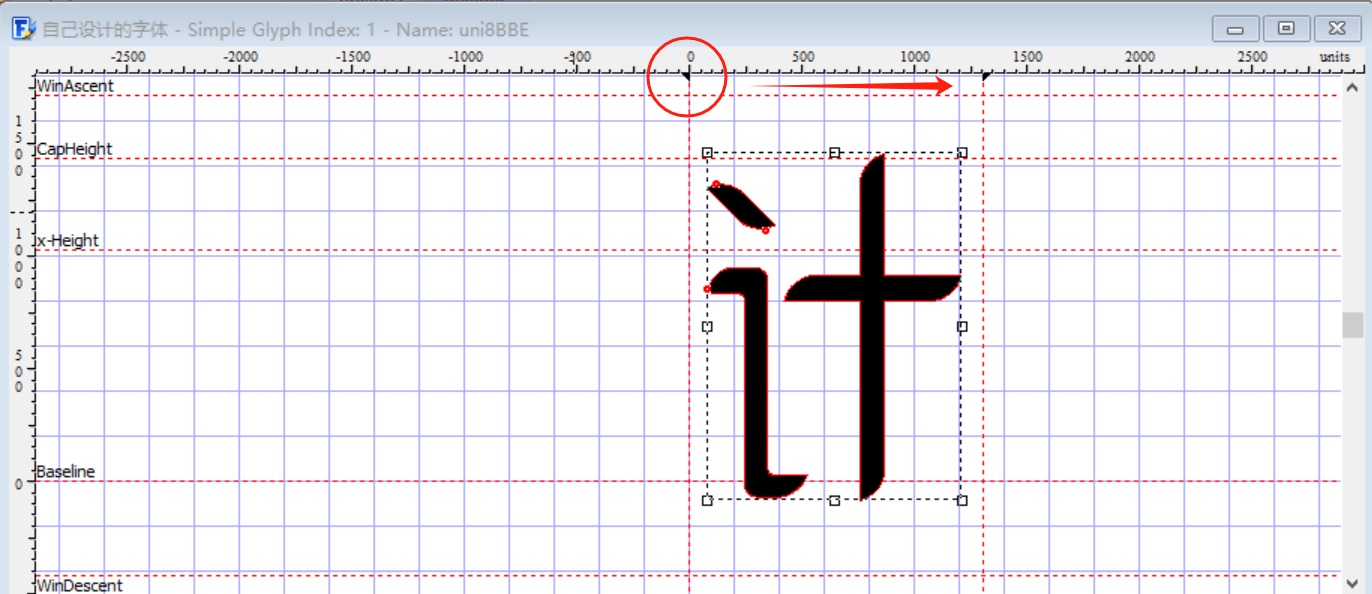Maximize the glyph edit window
Viewport: 1372px width, 594px height.
click(1286, 28)
